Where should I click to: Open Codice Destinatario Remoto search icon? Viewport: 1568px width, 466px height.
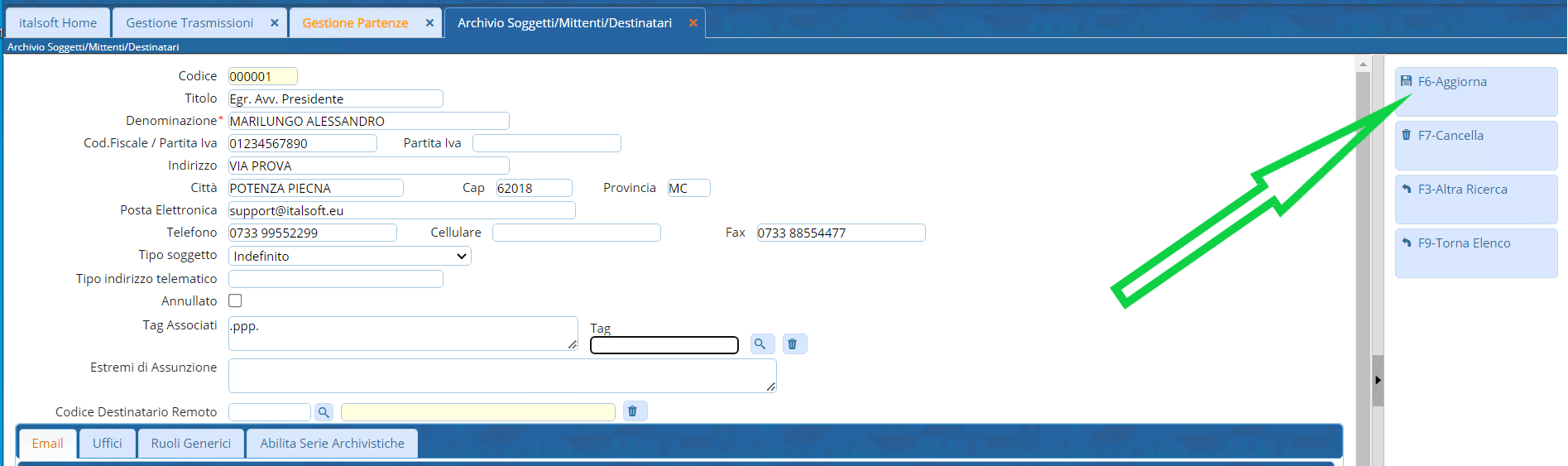pos(324,412)
